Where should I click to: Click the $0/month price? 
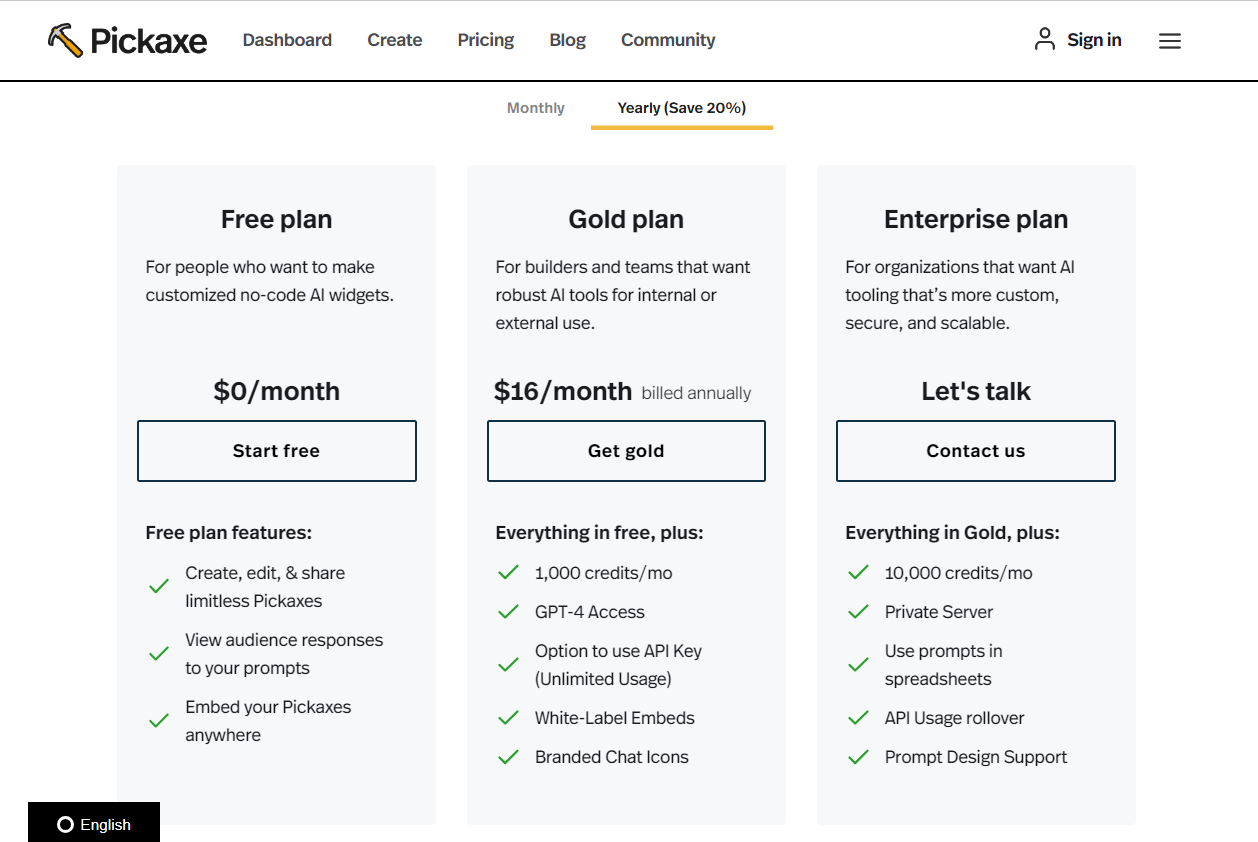[x=277, y=391]
